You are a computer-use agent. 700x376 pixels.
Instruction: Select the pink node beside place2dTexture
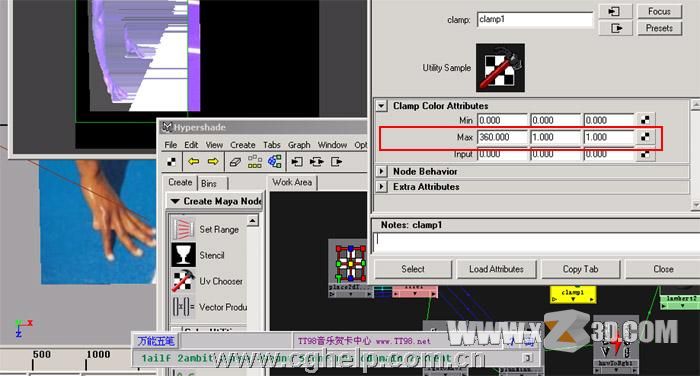point(415,292)
